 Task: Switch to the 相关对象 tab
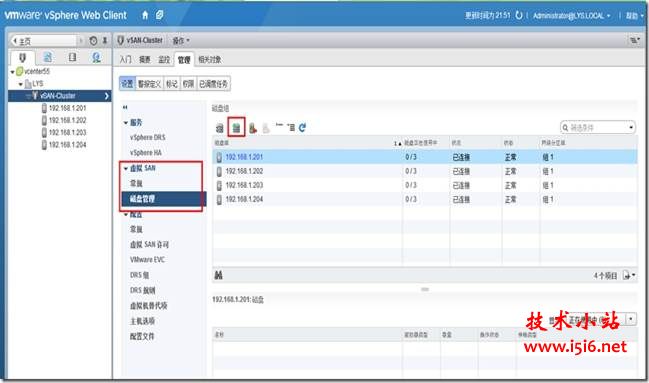click(x=209, y=60)
